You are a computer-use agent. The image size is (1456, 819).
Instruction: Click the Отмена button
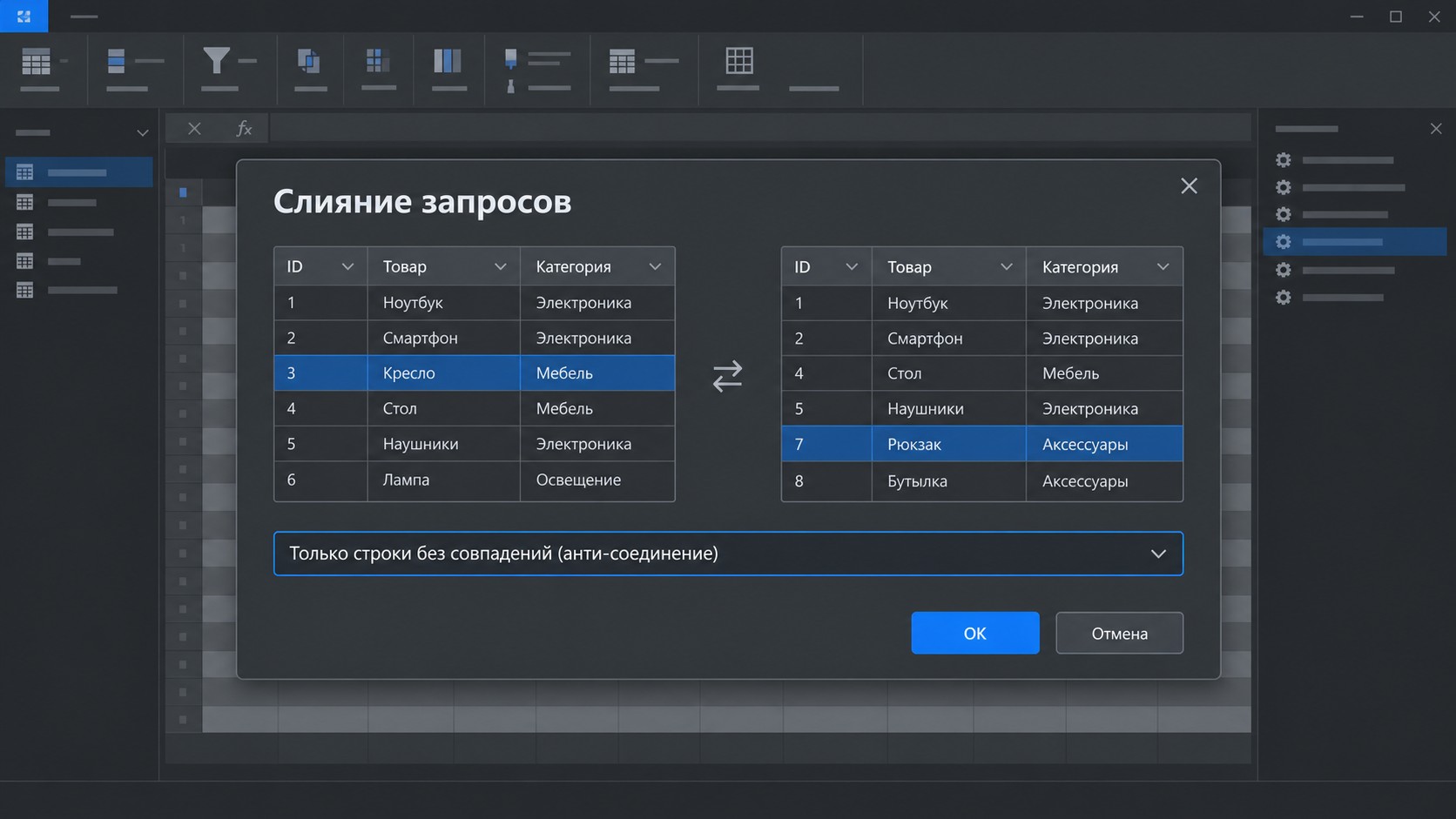(x=1119, y=633)
